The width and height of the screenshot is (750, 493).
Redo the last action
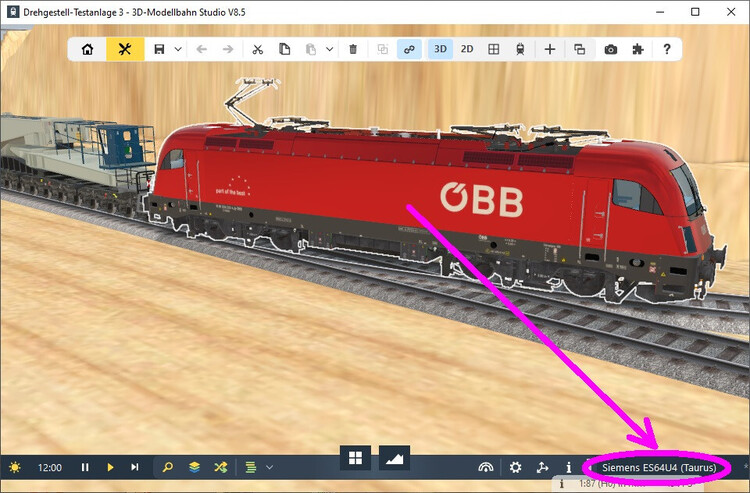[228, 49]
